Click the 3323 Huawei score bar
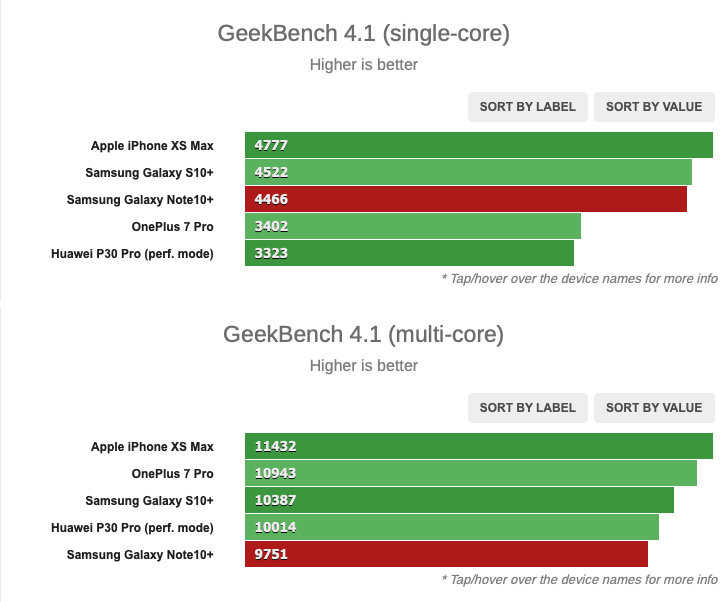This screenshot has width=728, height=602. [x=410, y=253]
